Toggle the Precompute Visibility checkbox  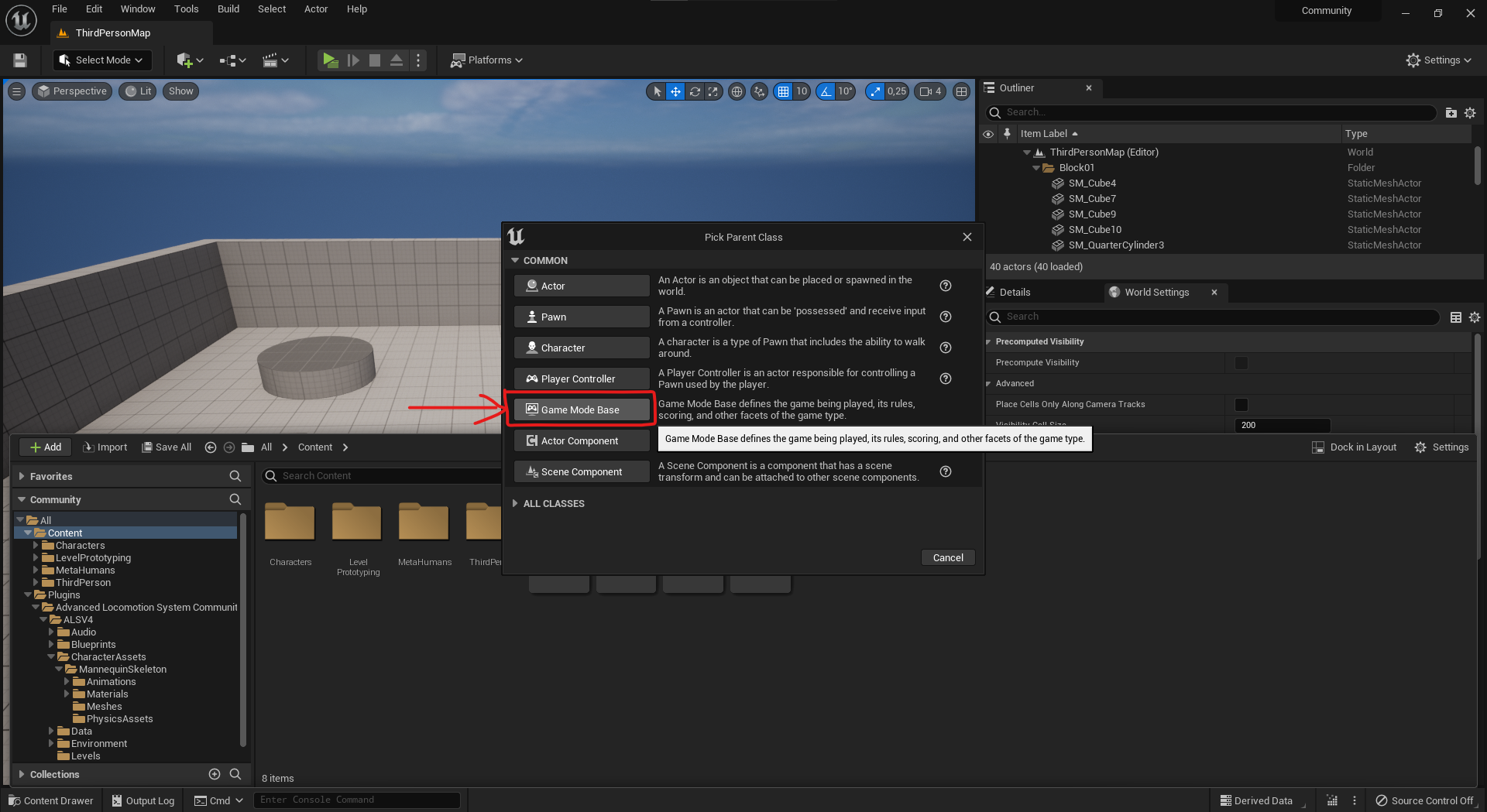click(1241, 363)
